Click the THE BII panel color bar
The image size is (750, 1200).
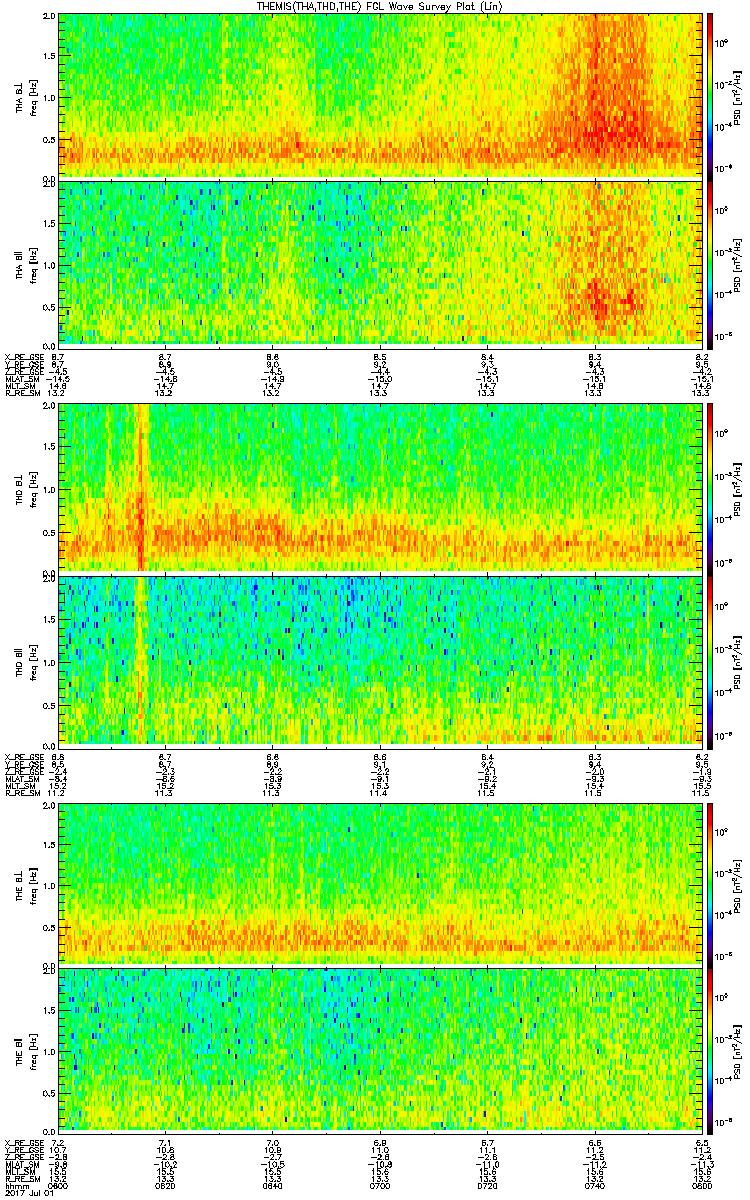click(x=711, y=1050)
